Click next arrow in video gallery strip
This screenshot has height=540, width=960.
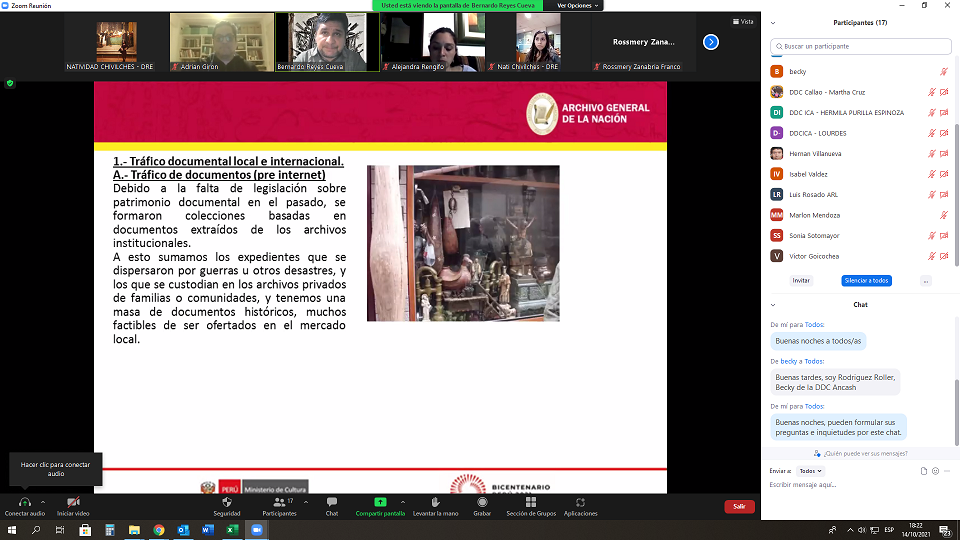point(711,42)
